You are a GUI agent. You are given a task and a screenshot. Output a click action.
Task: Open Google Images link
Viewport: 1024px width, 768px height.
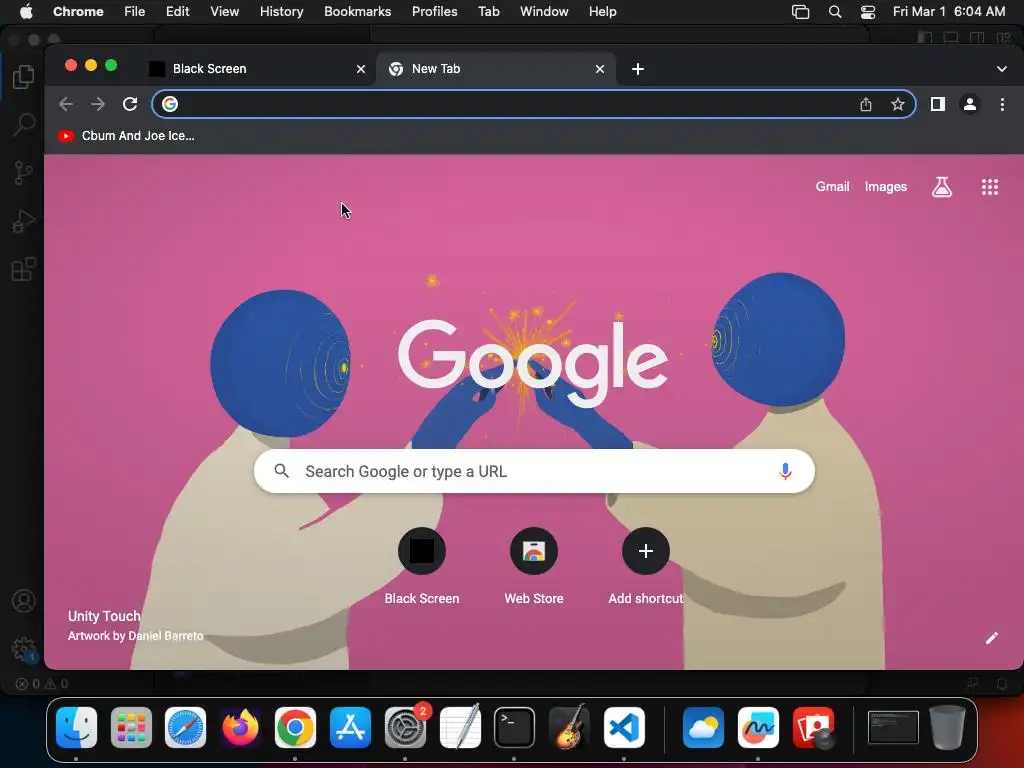(x=886, y=187)
